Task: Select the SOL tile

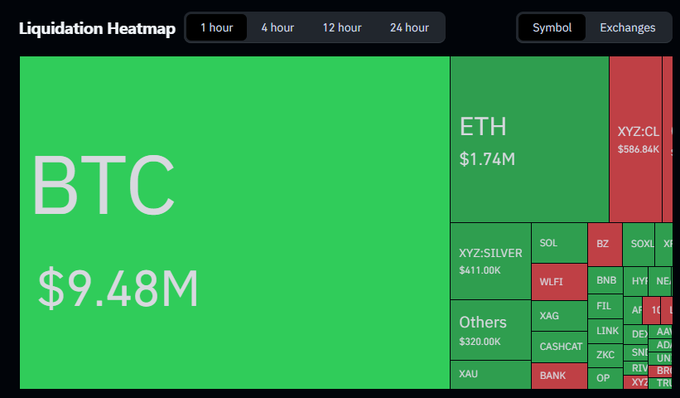Action: click(559, 243)
